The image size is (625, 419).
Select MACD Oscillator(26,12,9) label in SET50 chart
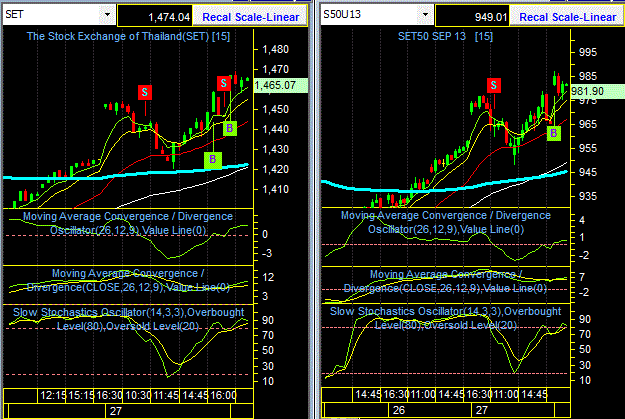pyautogui.click(x=446, y=222)
